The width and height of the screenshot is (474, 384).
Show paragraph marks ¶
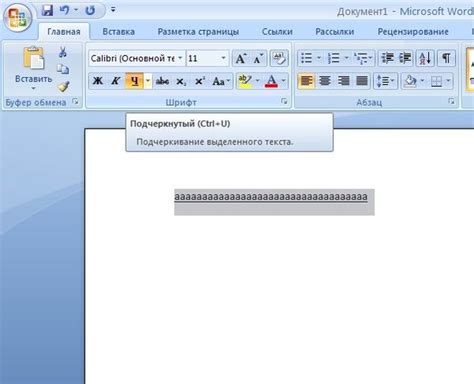click(x=446, y=58)
